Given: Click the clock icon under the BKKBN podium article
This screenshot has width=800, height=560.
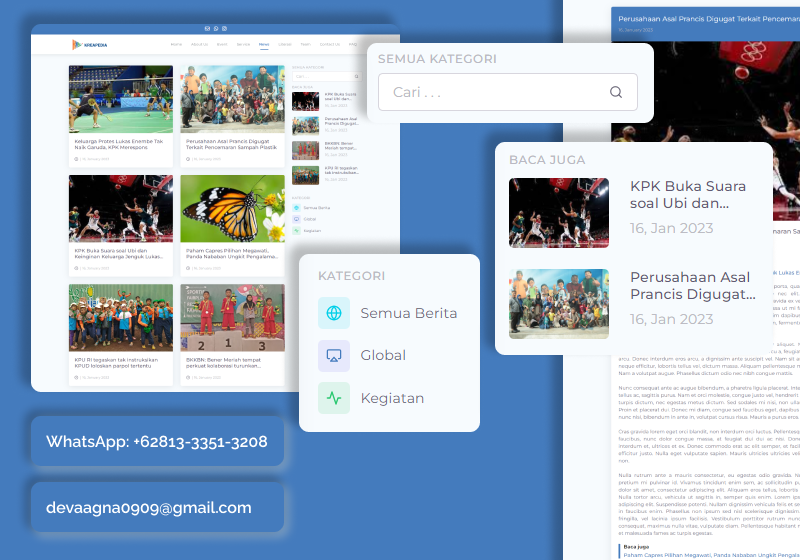Looking at the screenshot, I should pyautogui.click(x=188, y=377).
